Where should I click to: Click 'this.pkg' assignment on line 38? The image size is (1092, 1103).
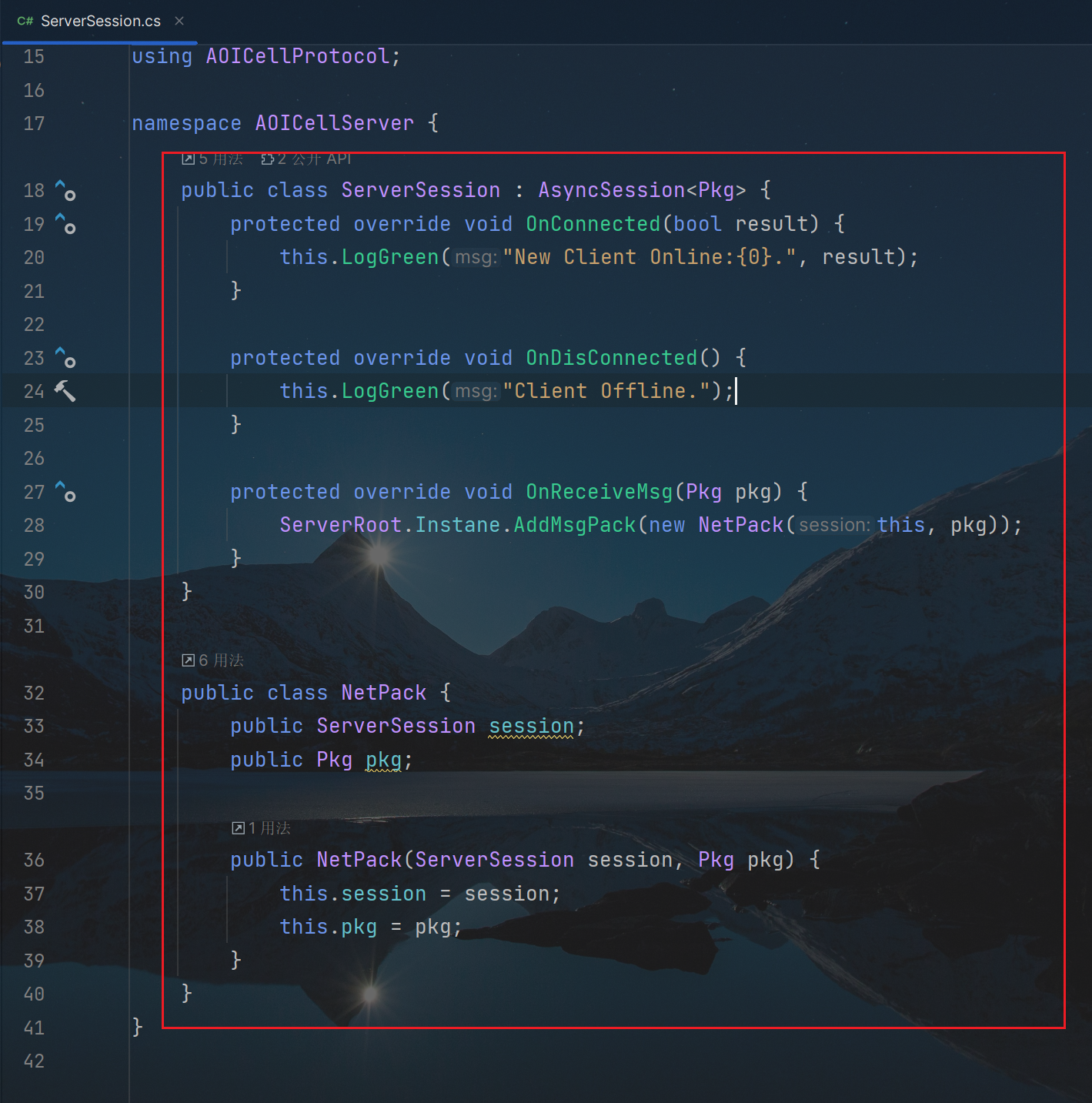pyautogui.click(x=329, y=927)
